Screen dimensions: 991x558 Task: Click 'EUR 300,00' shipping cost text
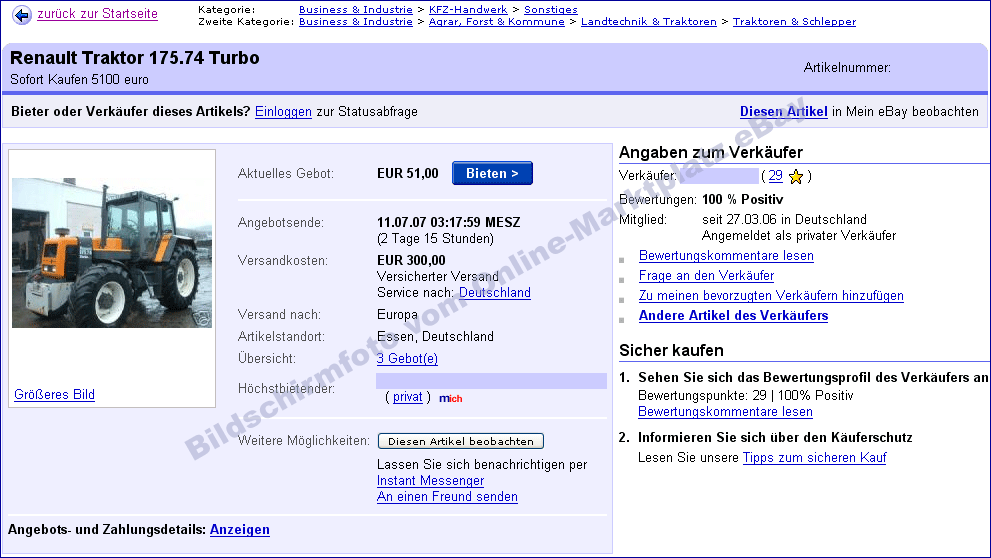[411, 260]
